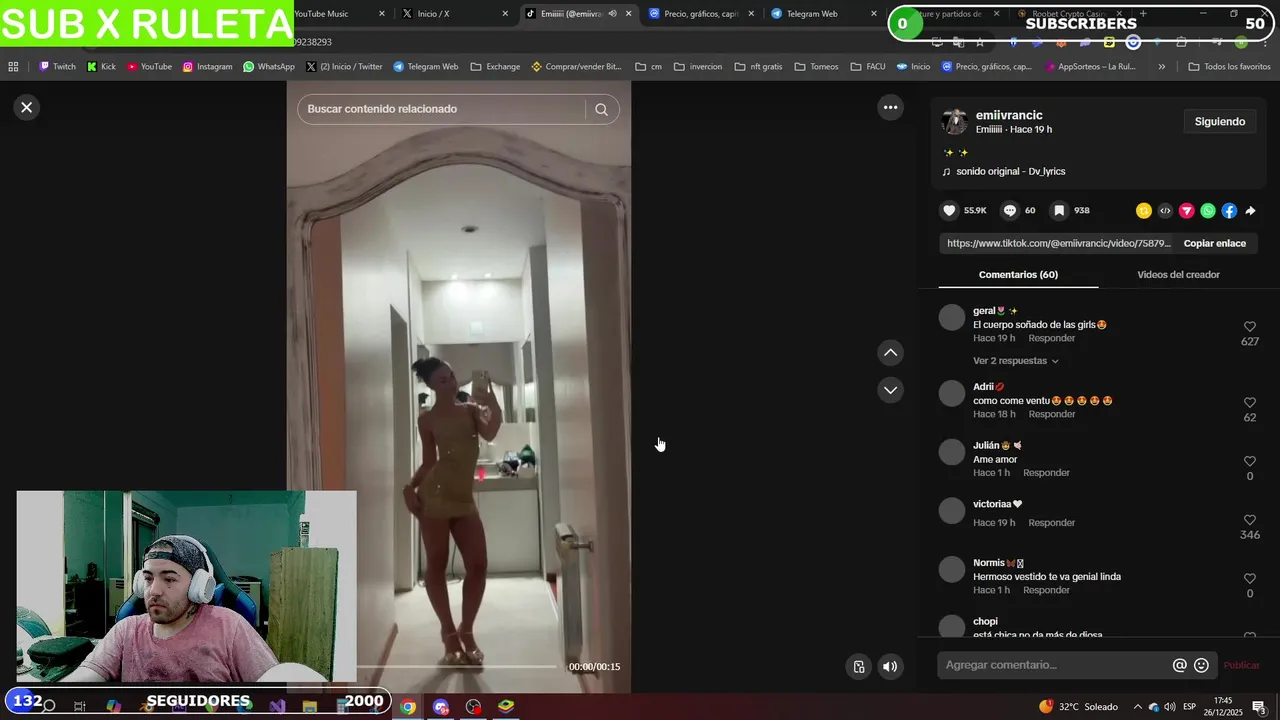Open the invercion bookmarks folder
This screenshot has height=720, width=1280.
(697, 67)
